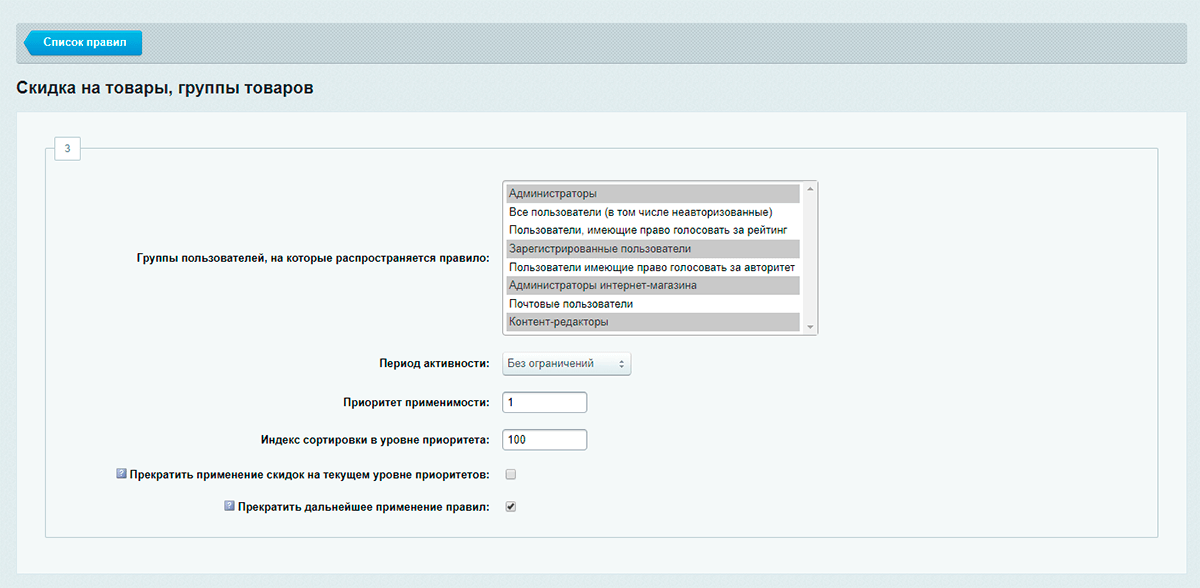Viewport: 1200px width, 588px height.
Task: Uncheck 'Прекратить дальнейшее применение правил' checkbox
Action: pyautogui.click(x=510, y=507)
